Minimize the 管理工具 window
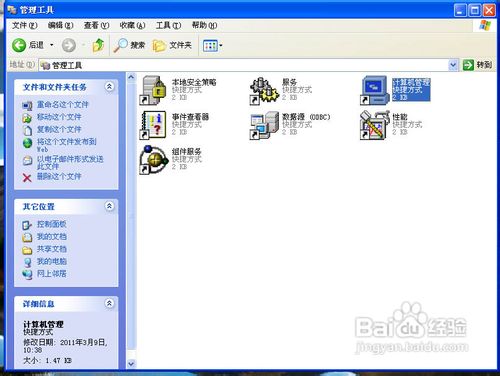 pos(460,10)
